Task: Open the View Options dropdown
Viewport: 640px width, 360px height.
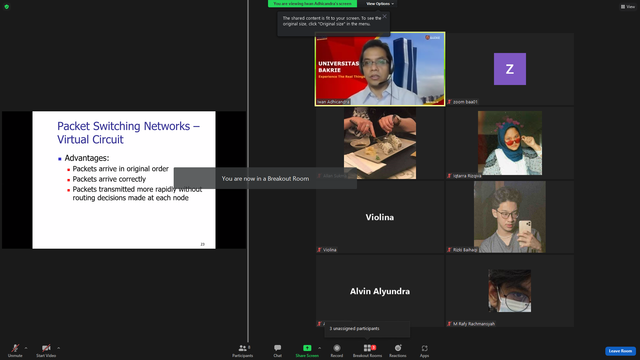Action: pos(380,4)
